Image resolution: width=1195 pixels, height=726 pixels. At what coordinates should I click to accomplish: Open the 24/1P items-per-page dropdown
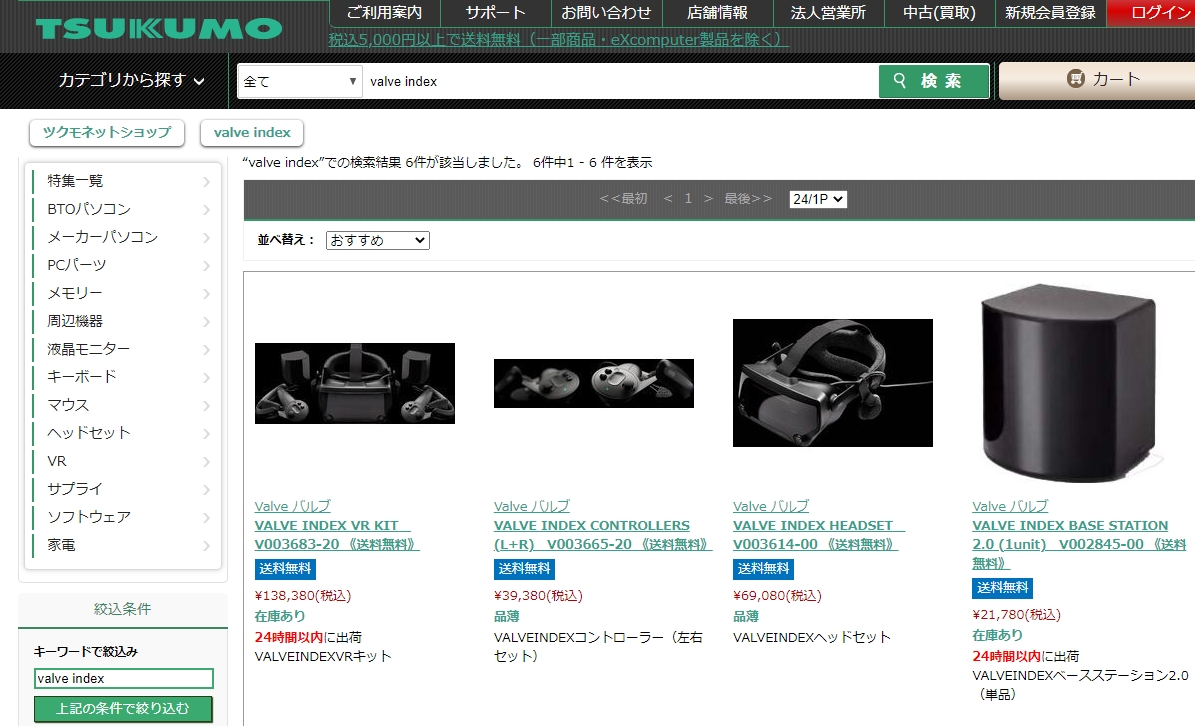pos(818,199)
